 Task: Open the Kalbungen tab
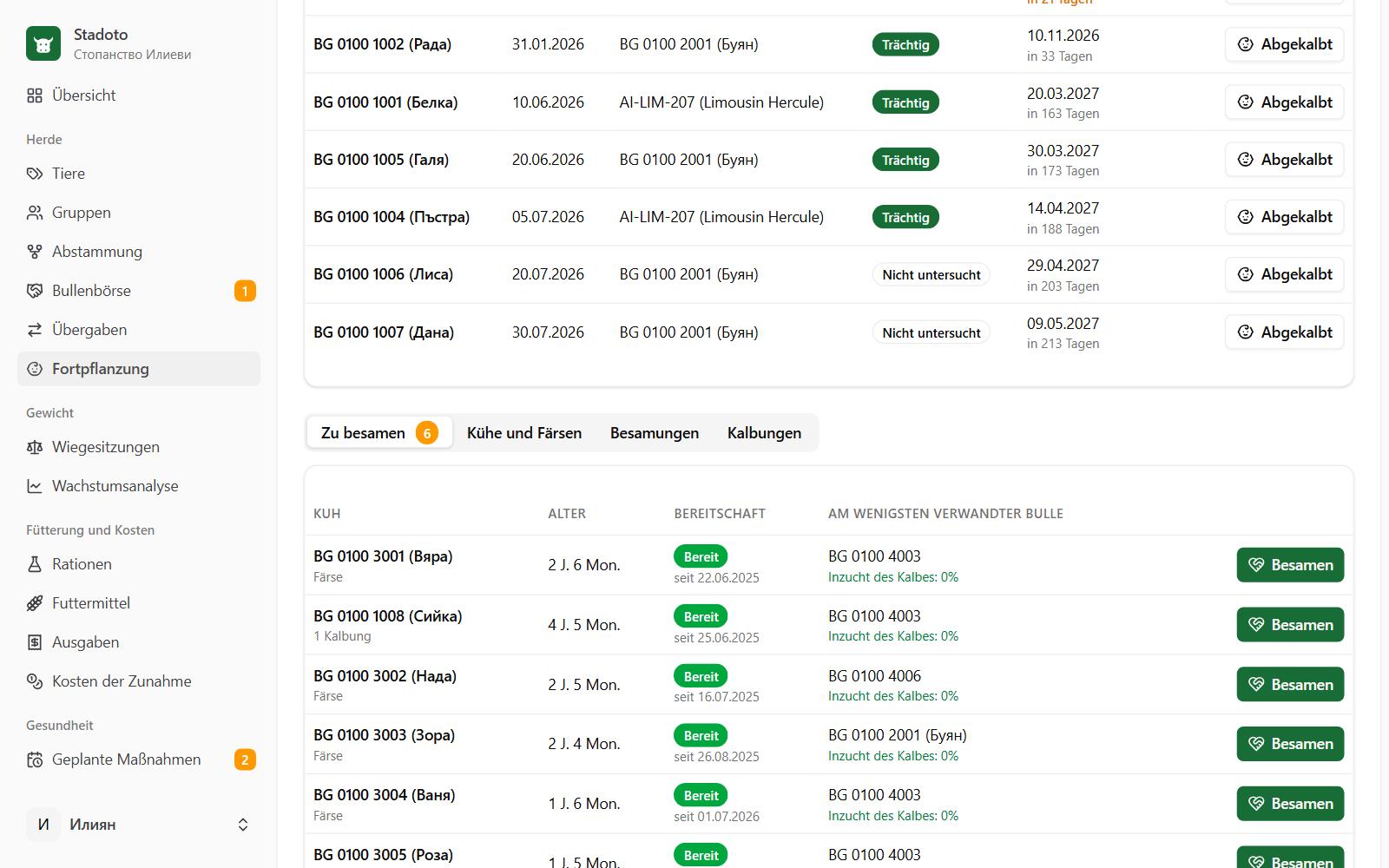click(764, 433)
